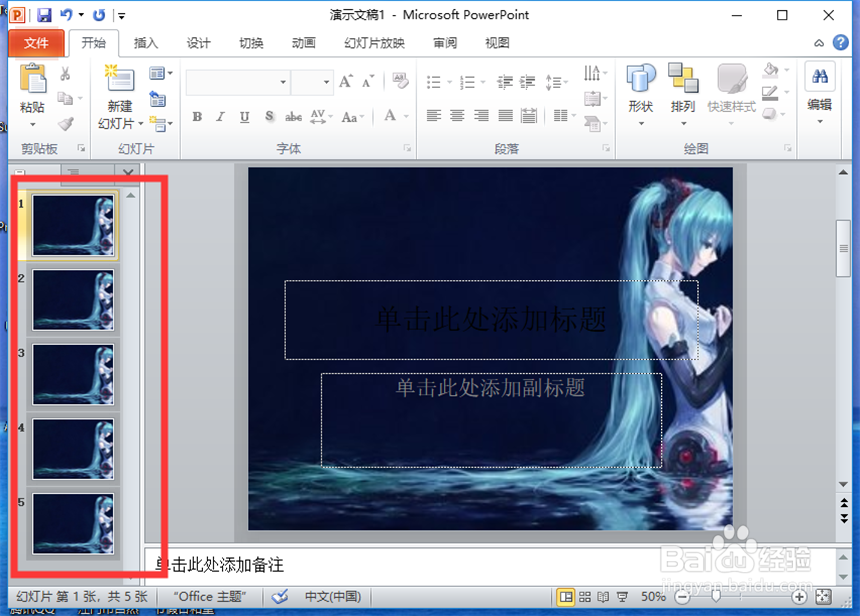
Task: Select slide 5 thumbnail
Action: point(73,524)
